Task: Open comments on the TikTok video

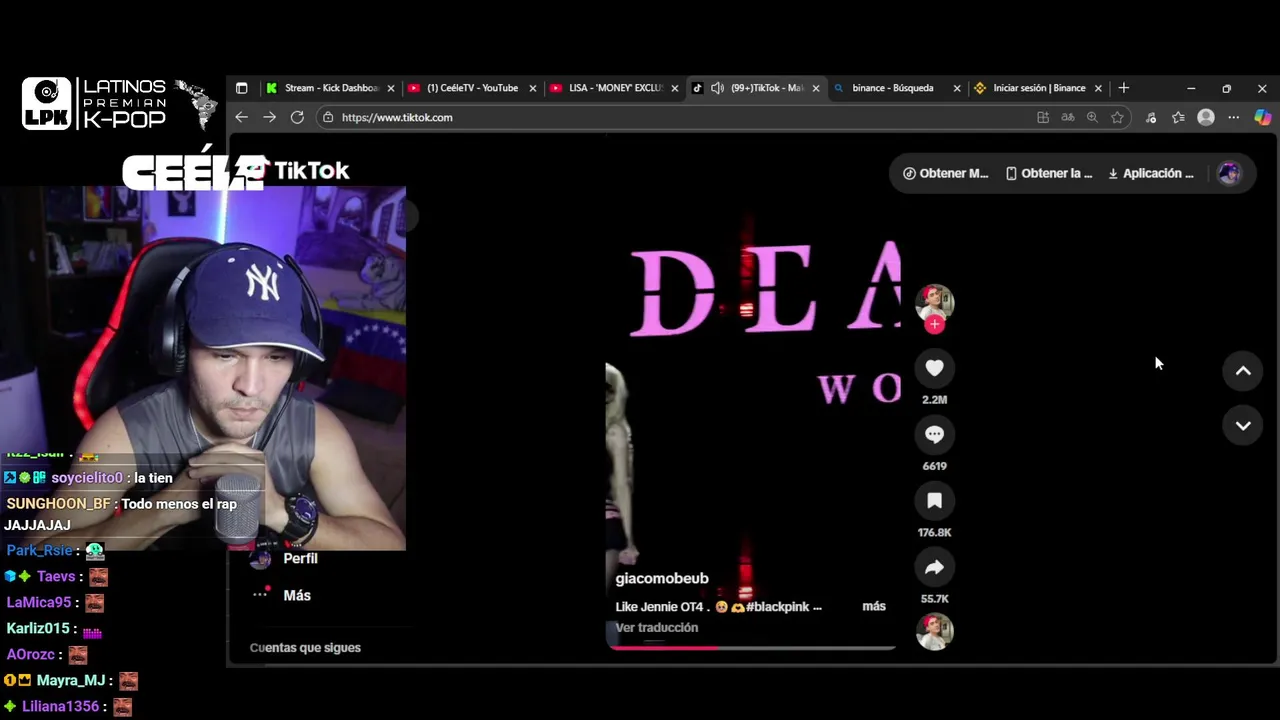Action: 934,434
